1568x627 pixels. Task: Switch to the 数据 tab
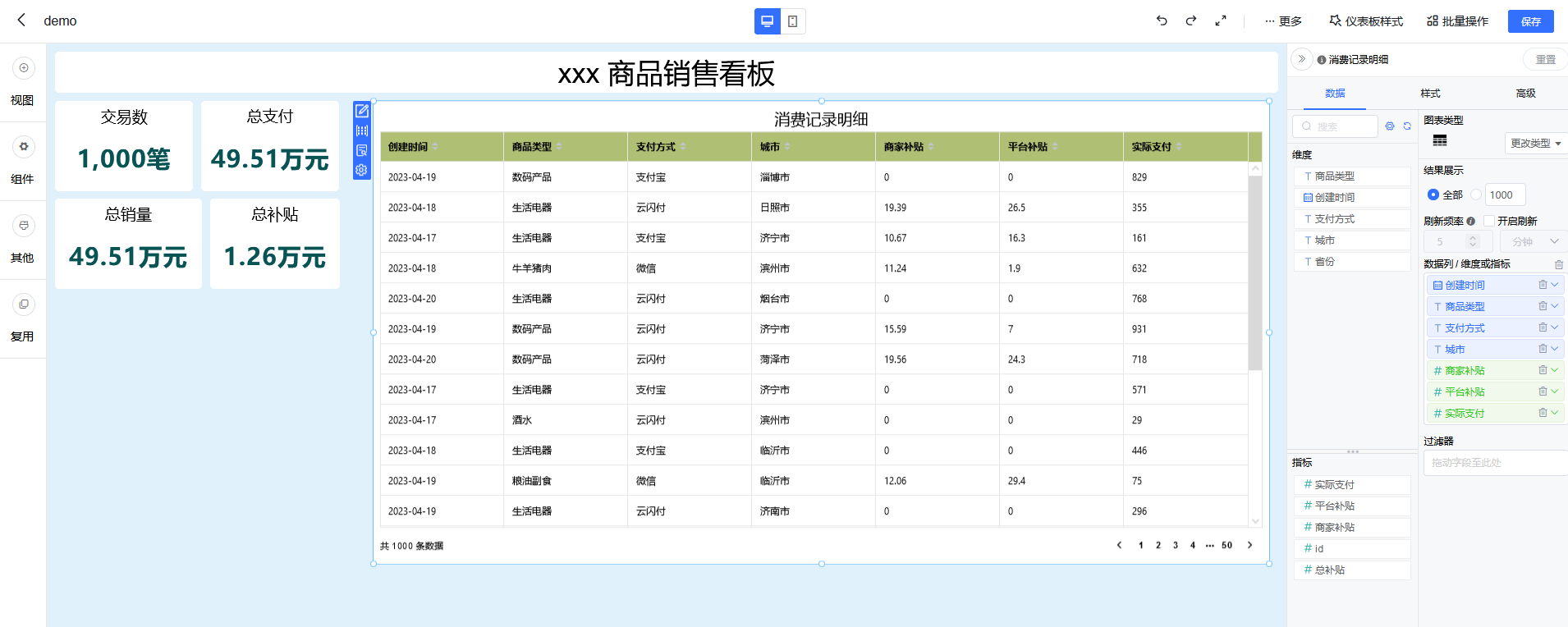[1335, 94]
